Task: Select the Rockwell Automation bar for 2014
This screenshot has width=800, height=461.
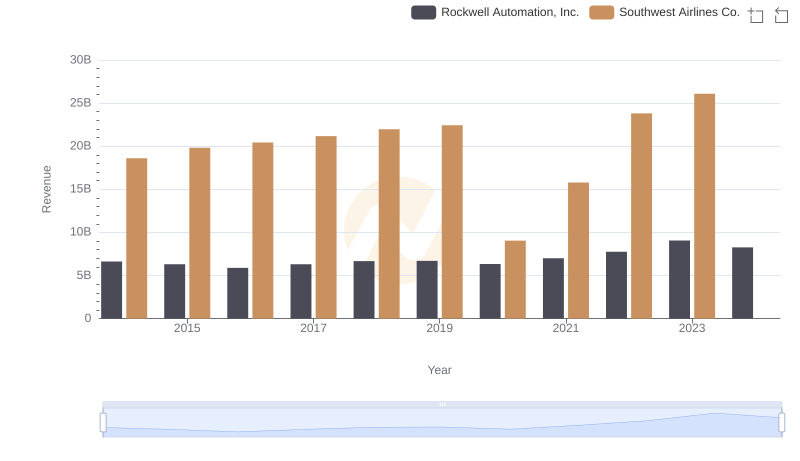Action: click(x=112, y=290)
